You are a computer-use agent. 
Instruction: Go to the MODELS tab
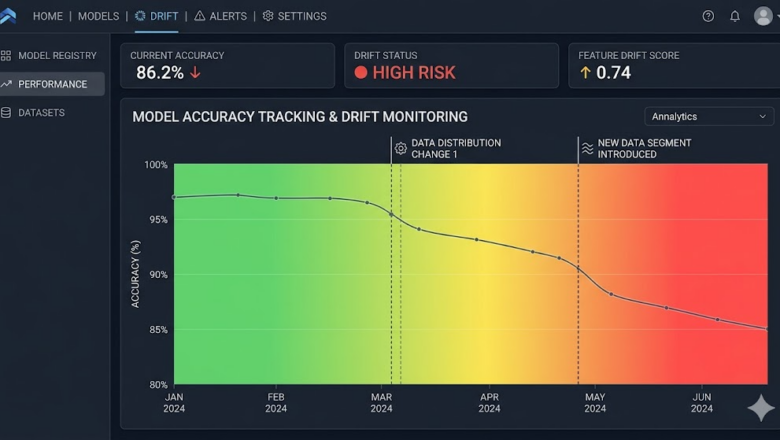tap(98, 16)
